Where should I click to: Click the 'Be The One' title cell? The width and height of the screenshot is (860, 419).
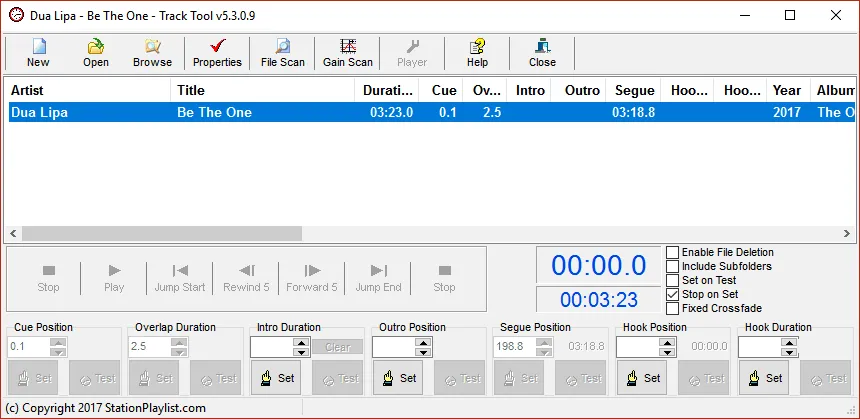point(214,112)
